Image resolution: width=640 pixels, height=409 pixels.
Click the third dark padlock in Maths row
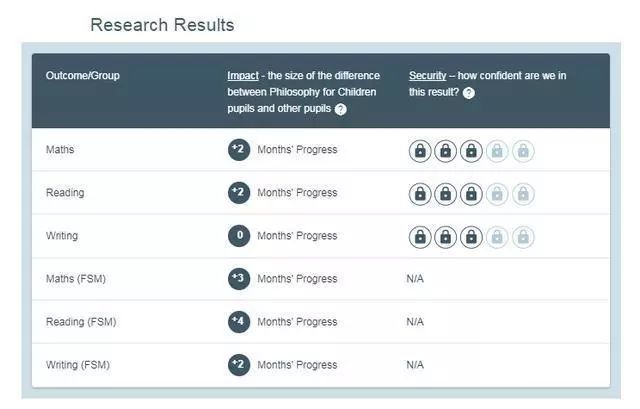point(471,151)
